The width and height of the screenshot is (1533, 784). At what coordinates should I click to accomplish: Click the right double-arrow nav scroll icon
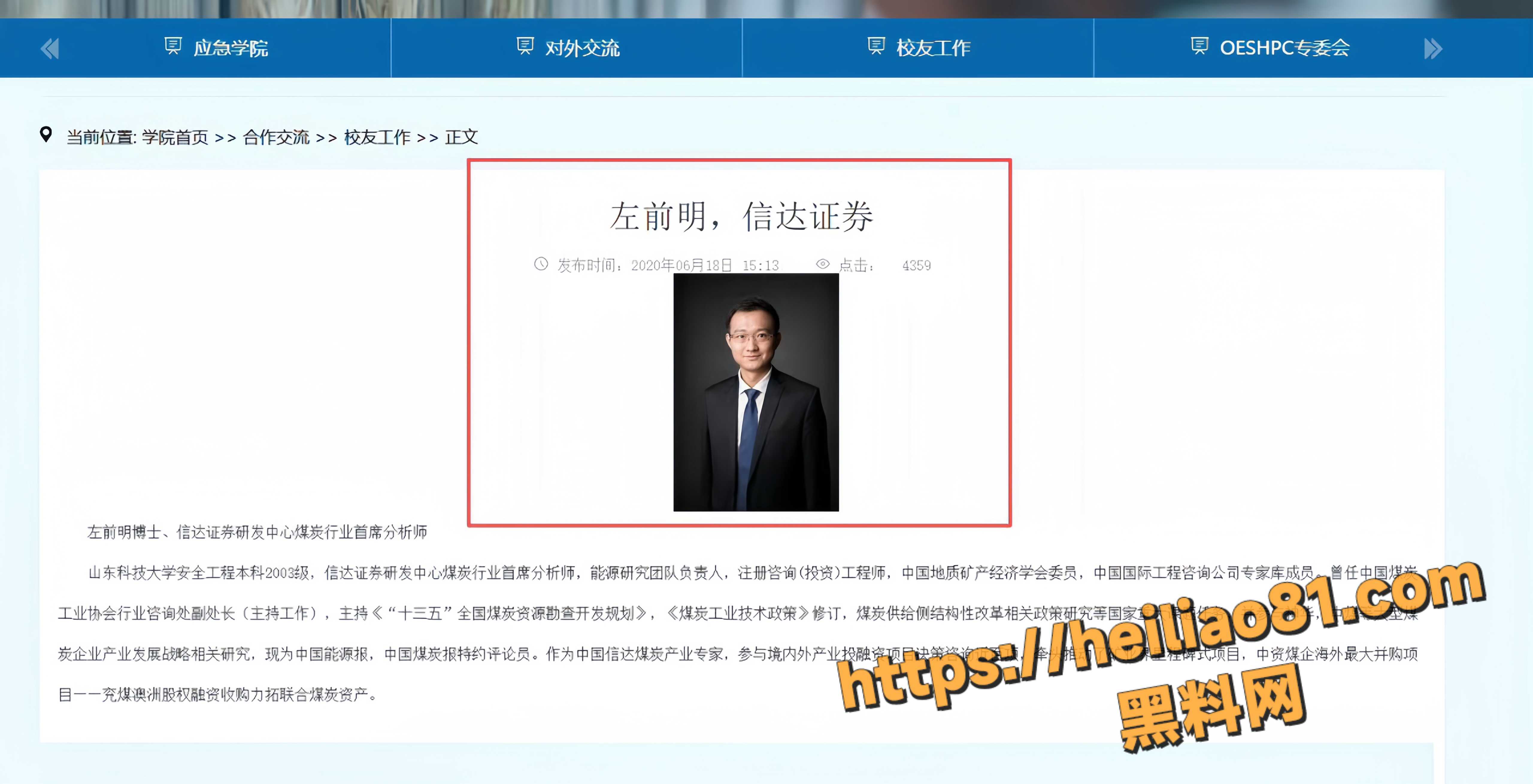coord(1433,48)
